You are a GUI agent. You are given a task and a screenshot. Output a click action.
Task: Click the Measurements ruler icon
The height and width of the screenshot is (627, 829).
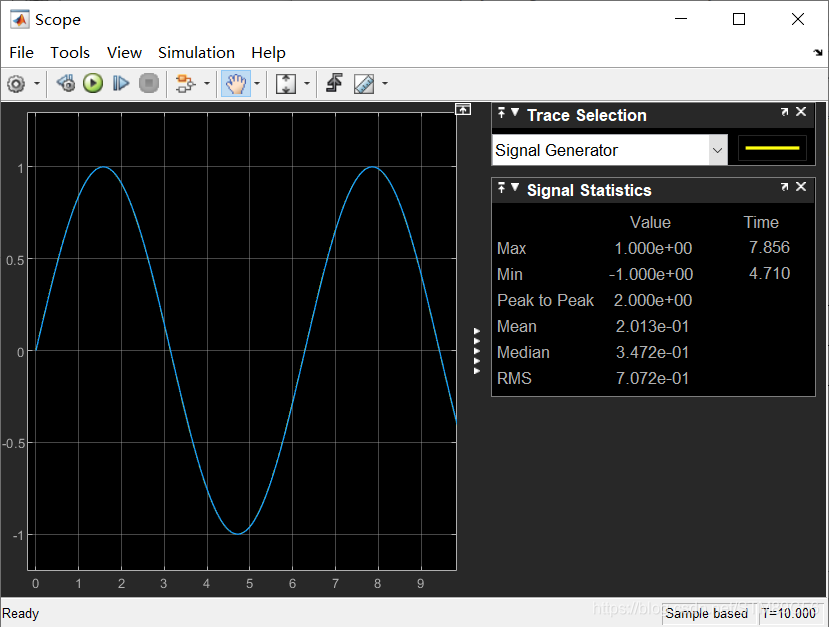[362, 83]
